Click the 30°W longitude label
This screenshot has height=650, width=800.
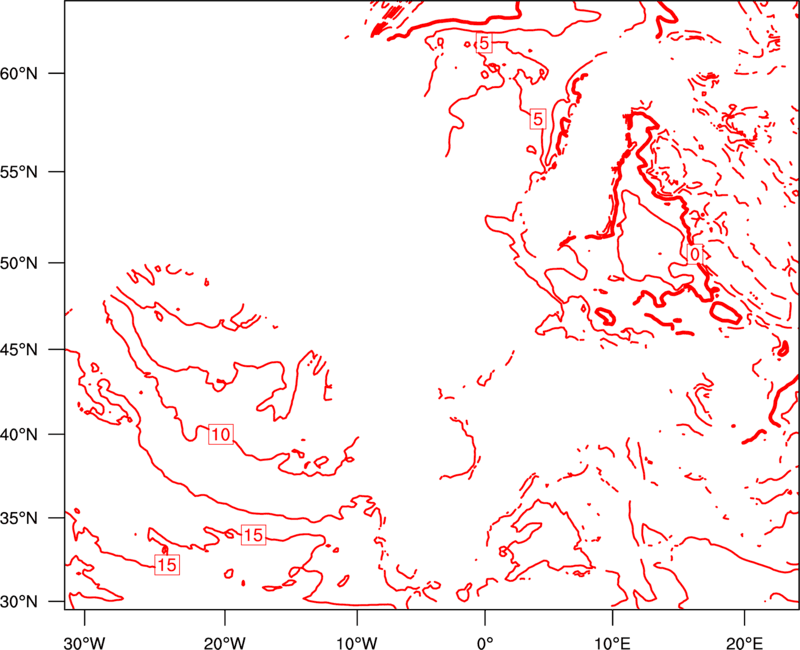point(85,642)
